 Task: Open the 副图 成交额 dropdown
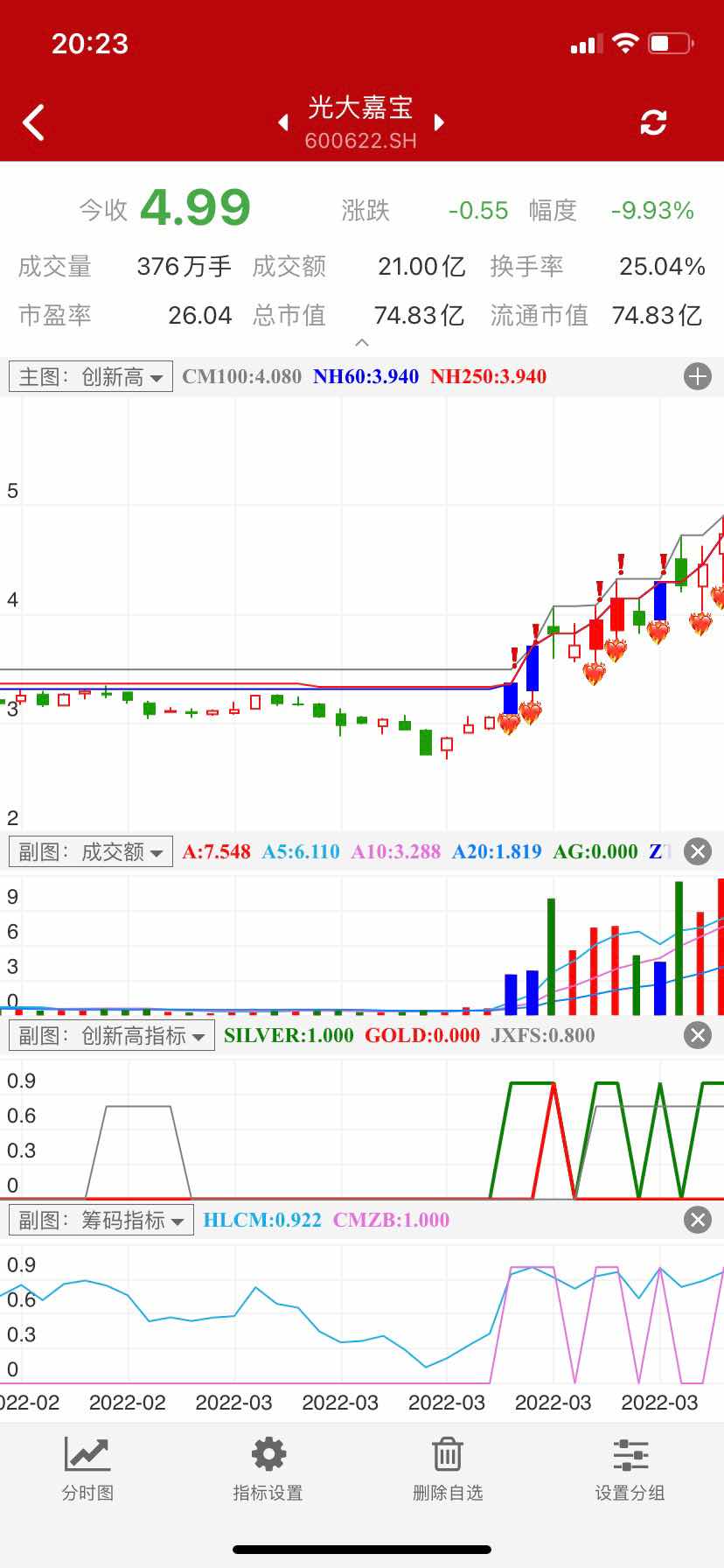[x=91, y=851]
